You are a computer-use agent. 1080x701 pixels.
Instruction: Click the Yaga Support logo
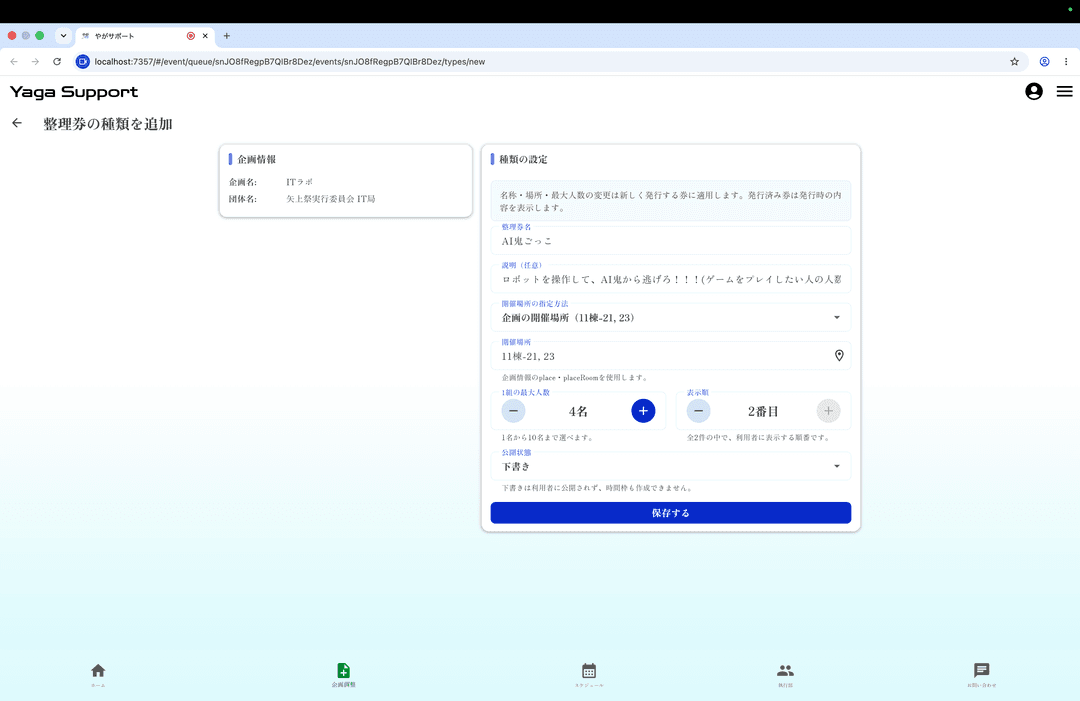pos(74,92)
